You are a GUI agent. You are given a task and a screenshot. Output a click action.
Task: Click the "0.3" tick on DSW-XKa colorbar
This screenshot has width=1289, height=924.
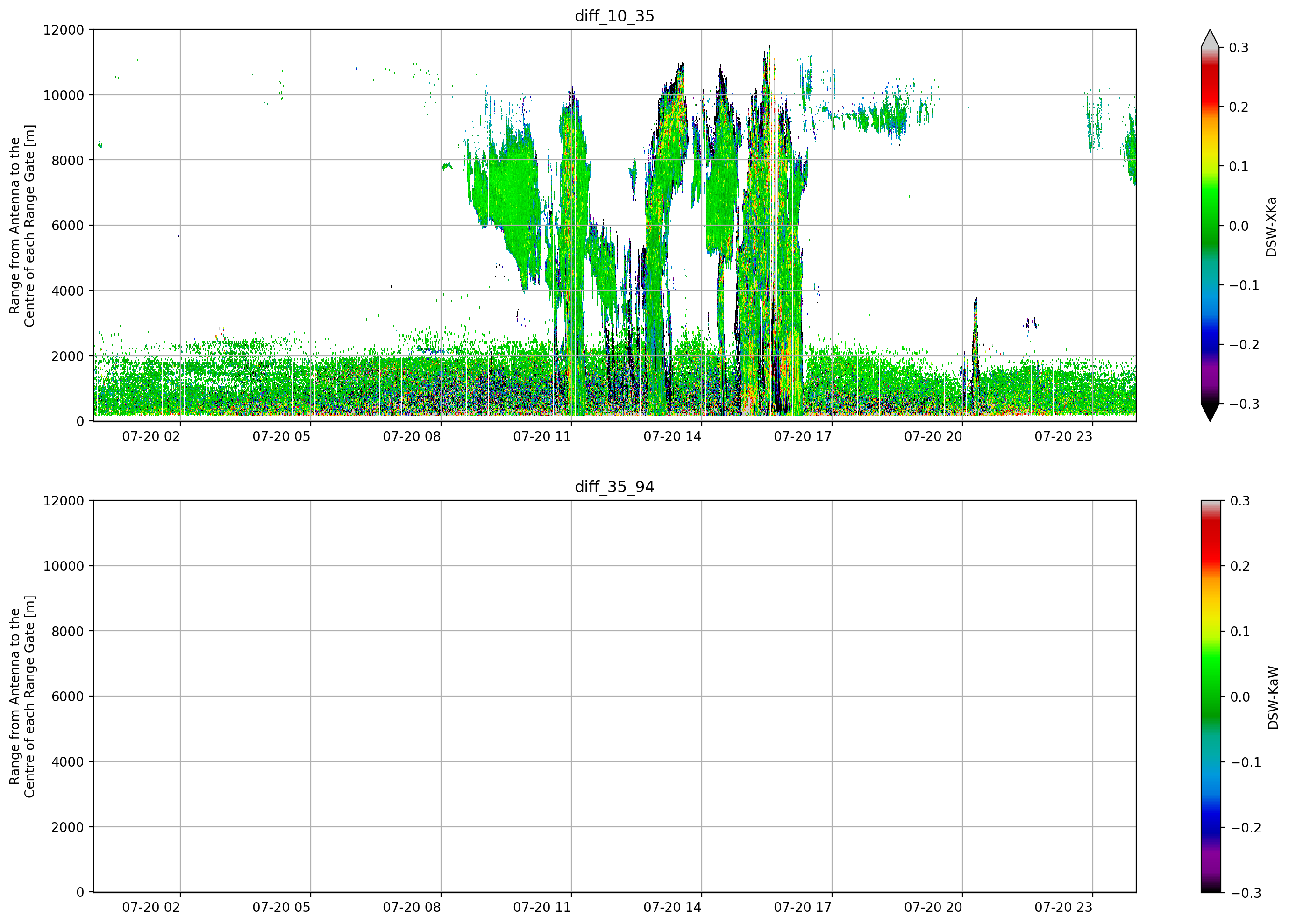coord(1239,48)
